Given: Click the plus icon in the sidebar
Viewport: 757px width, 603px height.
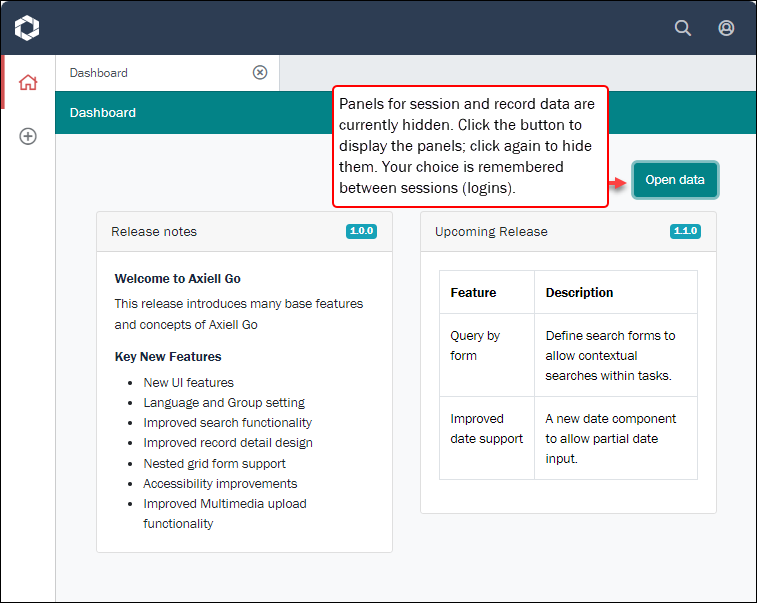Looking at the screenshot, I should pos(28,136).
